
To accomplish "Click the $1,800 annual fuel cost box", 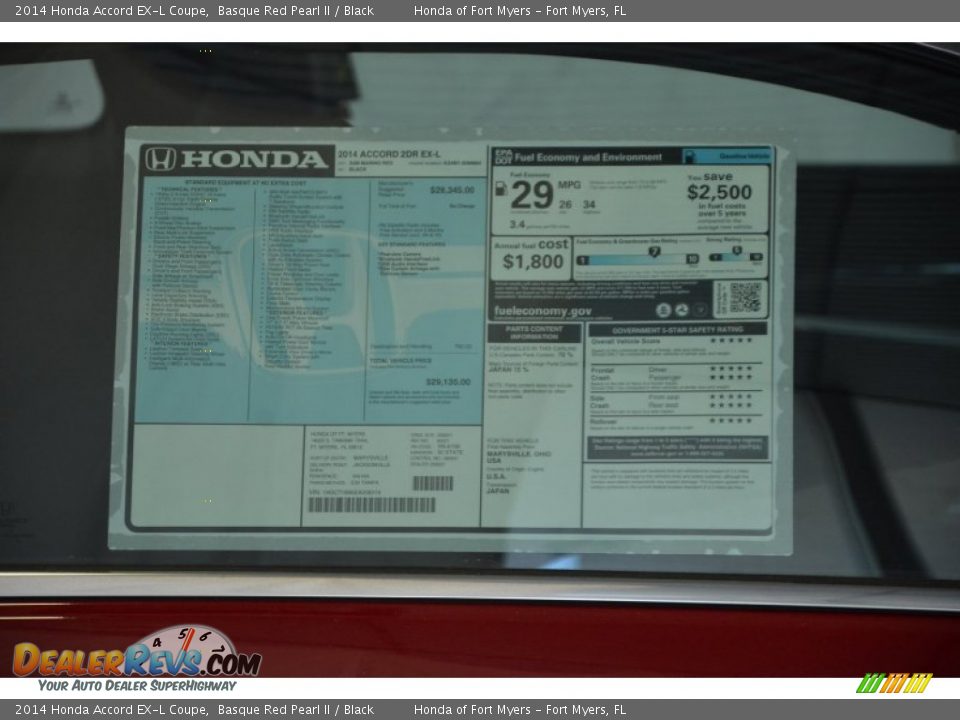I will pyautogui.click(x=532, y=258).
